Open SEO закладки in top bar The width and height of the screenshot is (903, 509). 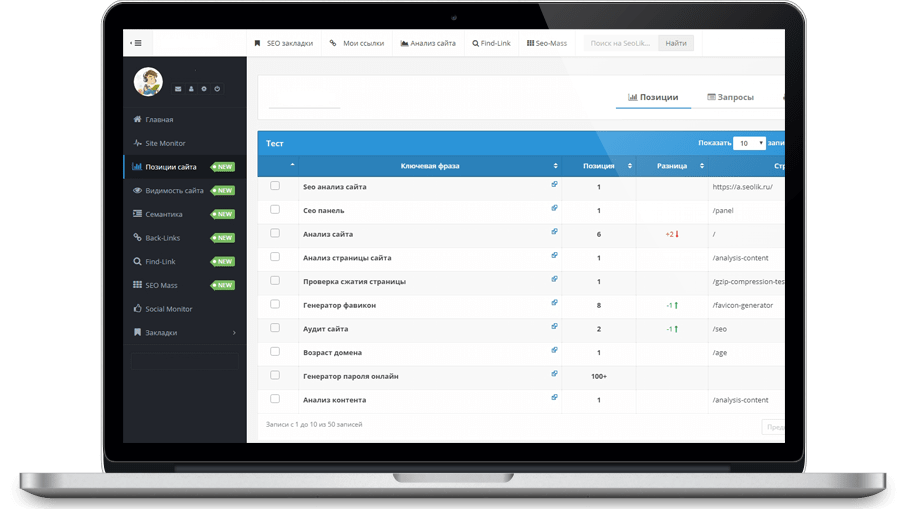(x=284, y=43)
